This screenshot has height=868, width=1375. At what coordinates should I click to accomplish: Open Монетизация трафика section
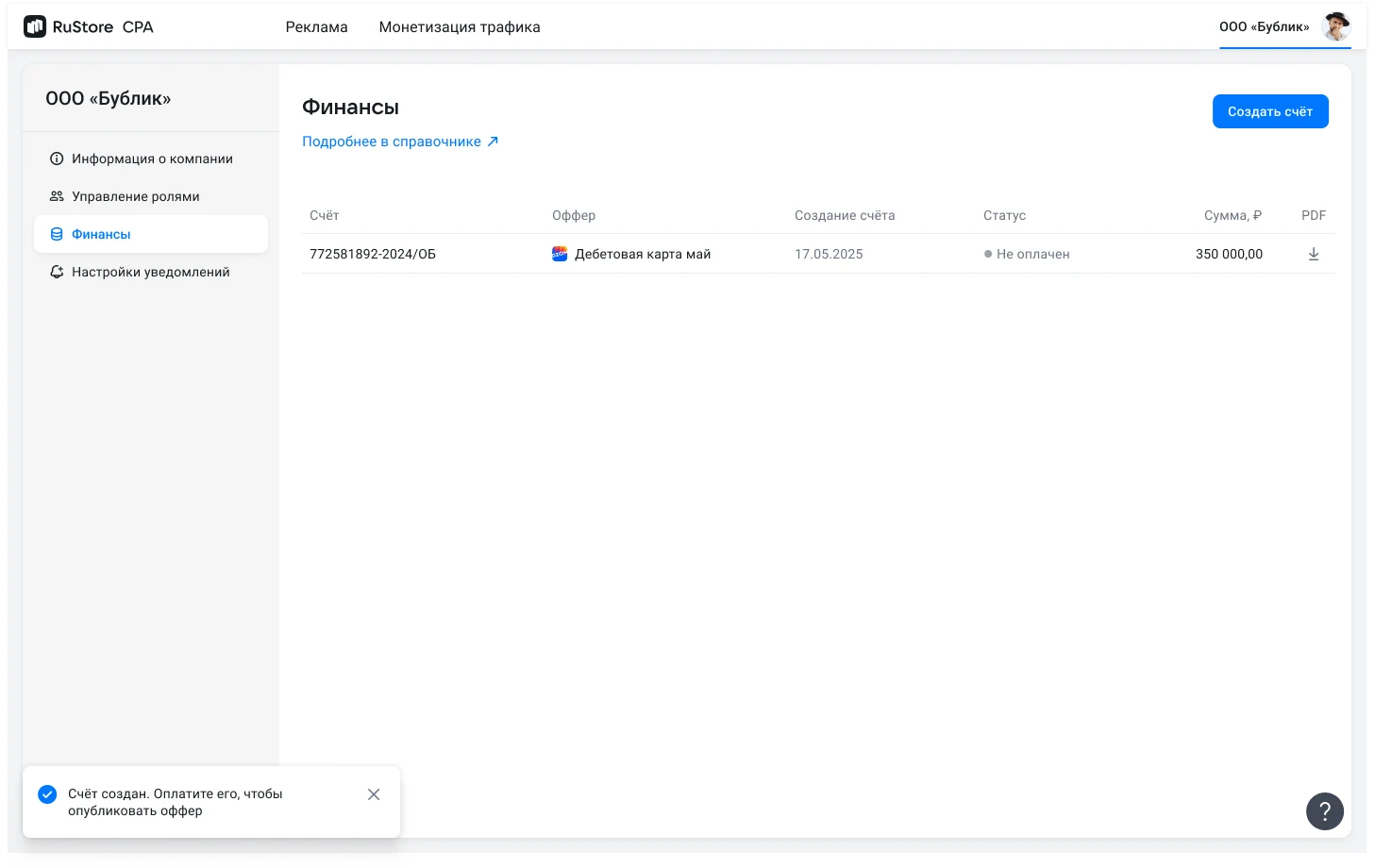point(460,27)
